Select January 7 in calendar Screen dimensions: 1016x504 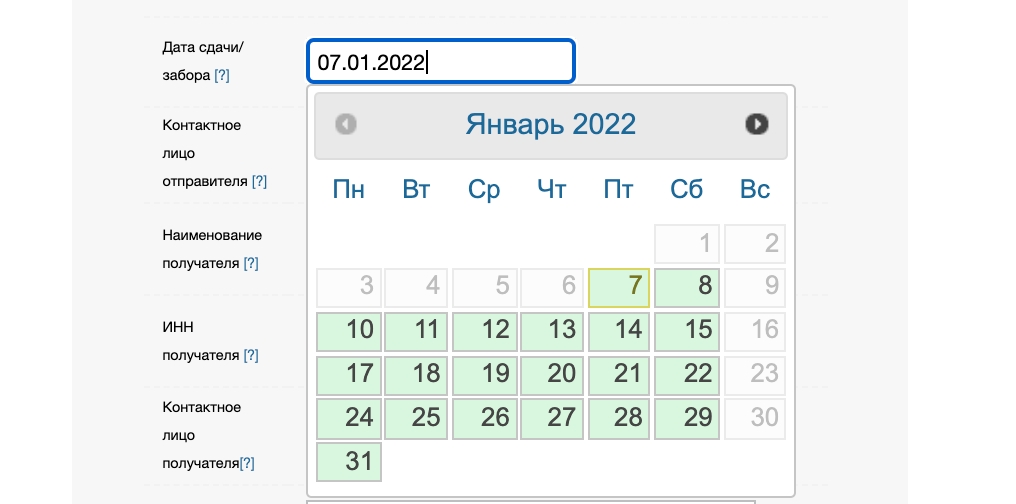tap(619, 288)
